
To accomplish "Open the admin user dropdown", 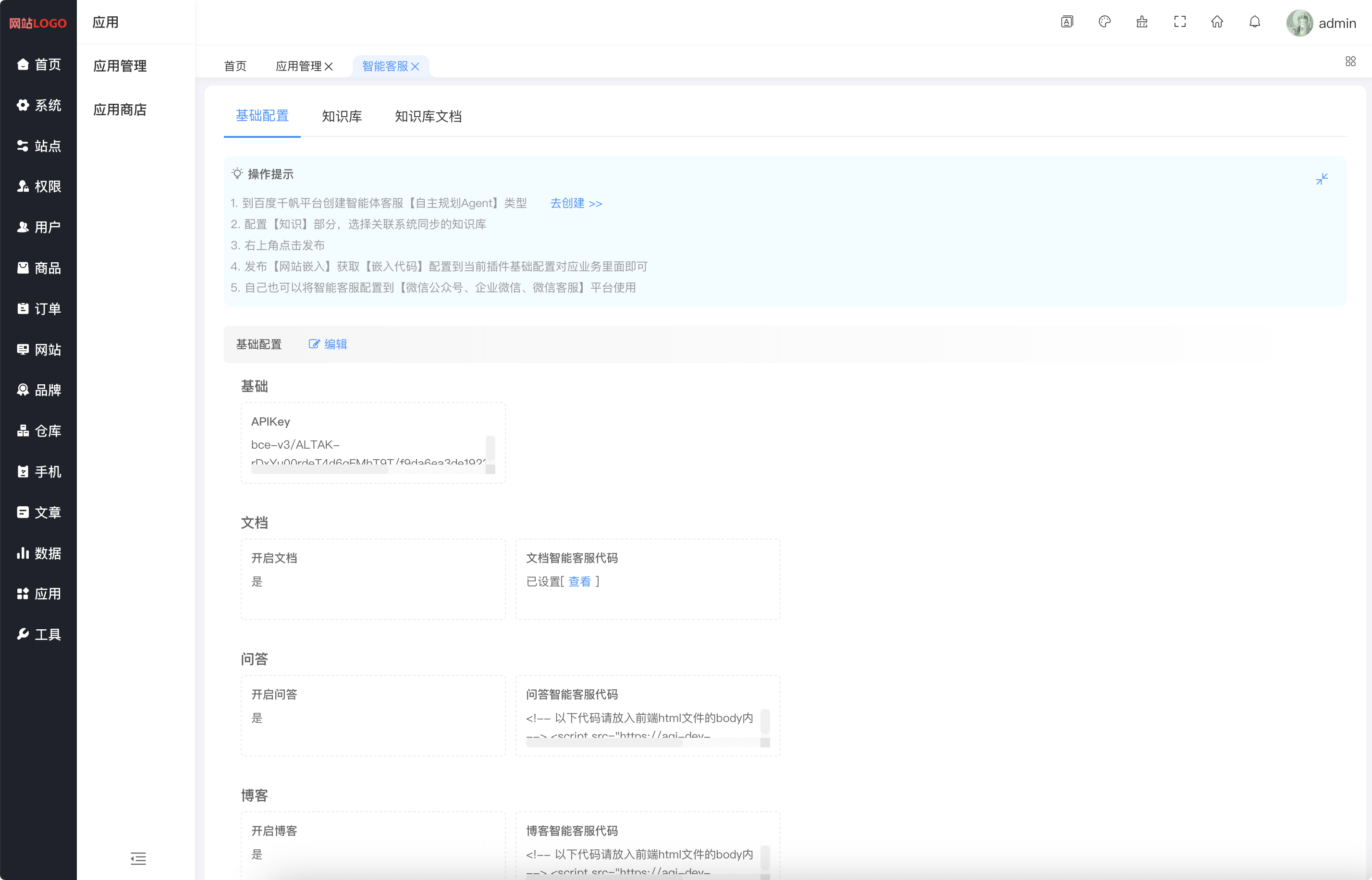I will (1321, 23).
